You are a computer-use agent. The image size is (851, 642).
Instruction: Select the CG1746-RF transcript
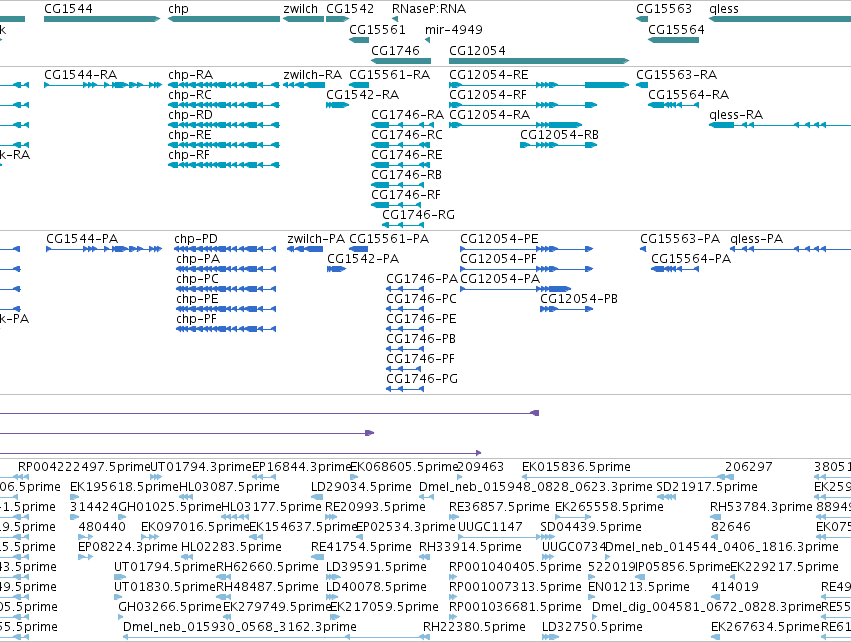397,205
